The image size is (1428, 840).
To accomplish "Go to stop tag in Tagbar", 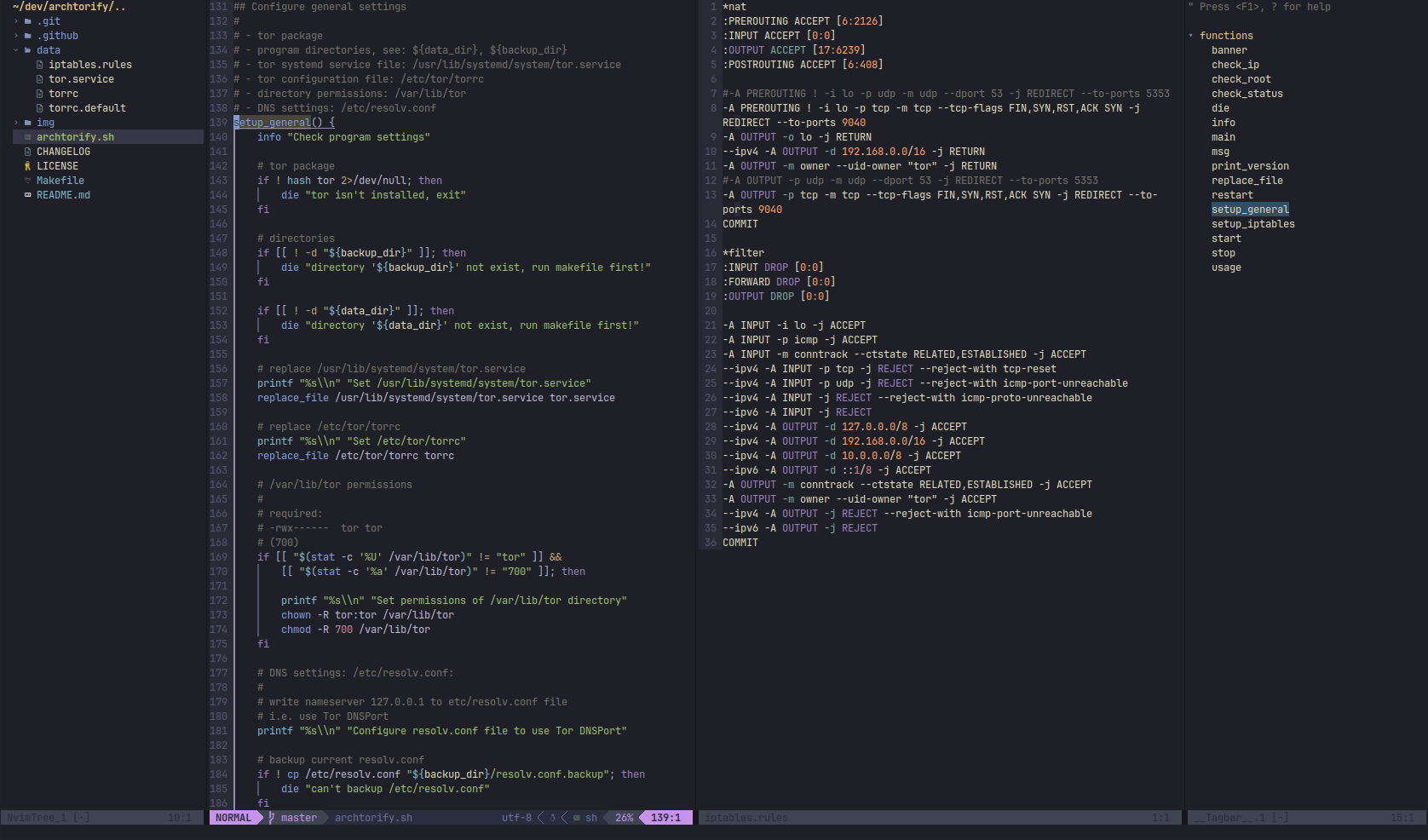I will pos(1224,253).
